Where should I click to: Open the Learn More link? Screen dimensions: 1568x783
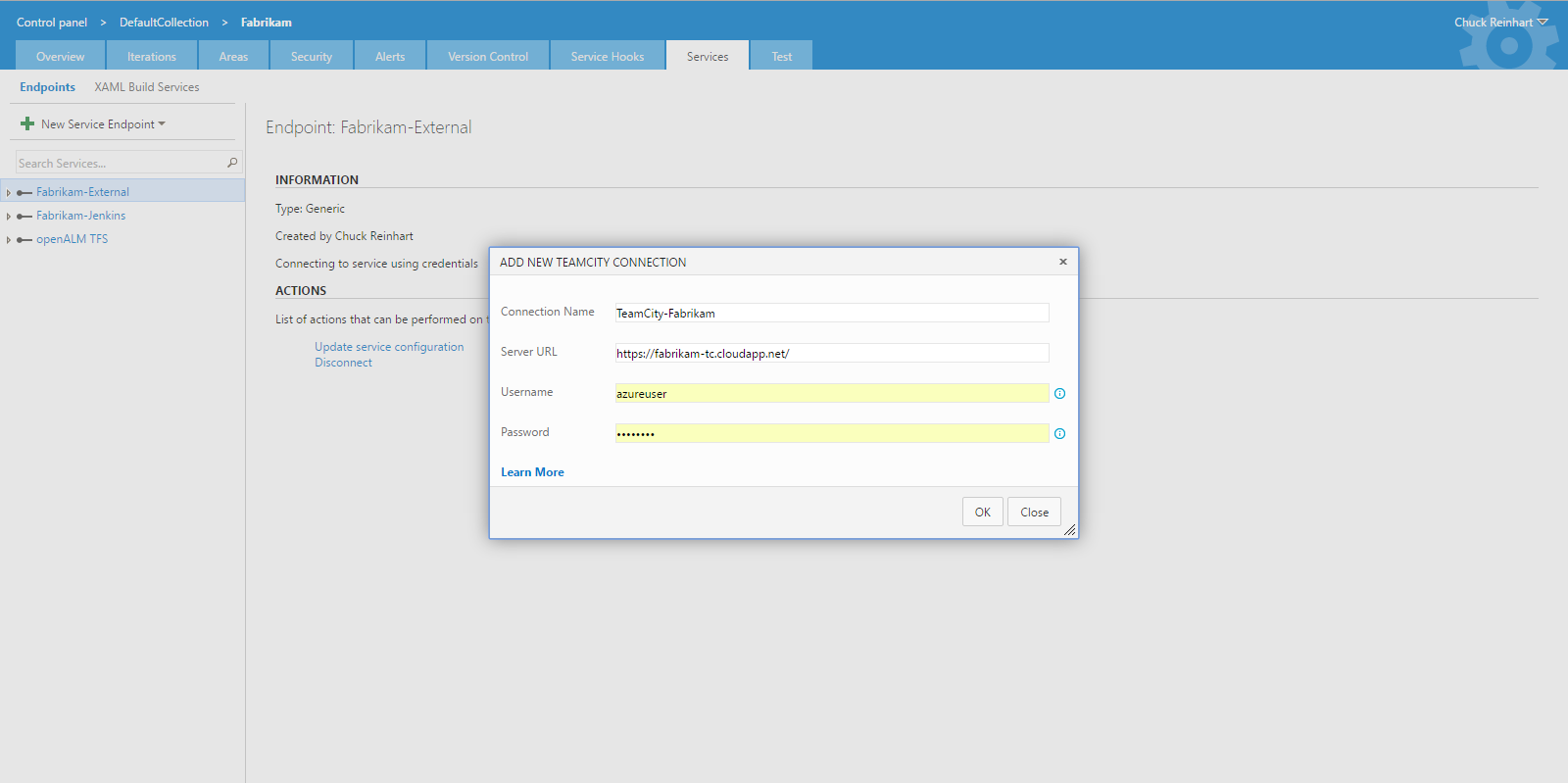click(x=532, y=471)
